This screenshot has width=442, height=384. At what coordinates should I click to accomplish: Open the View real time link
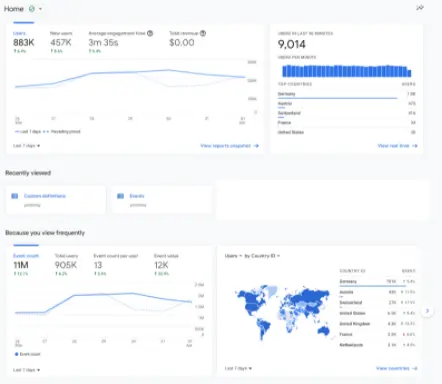coord(397,146)
